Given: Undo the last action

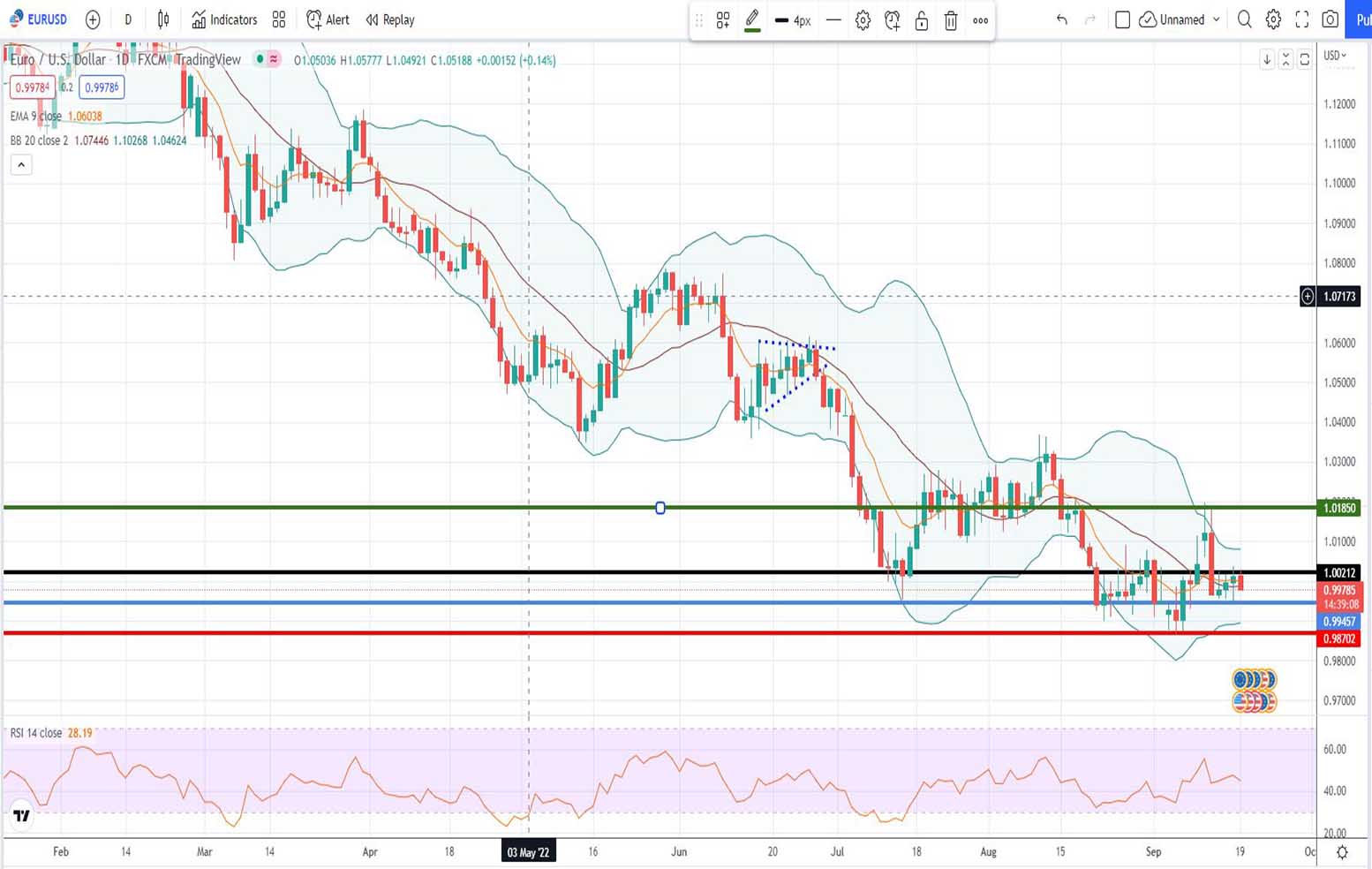Looking at the screenshot, I should tap(1061, 19).
